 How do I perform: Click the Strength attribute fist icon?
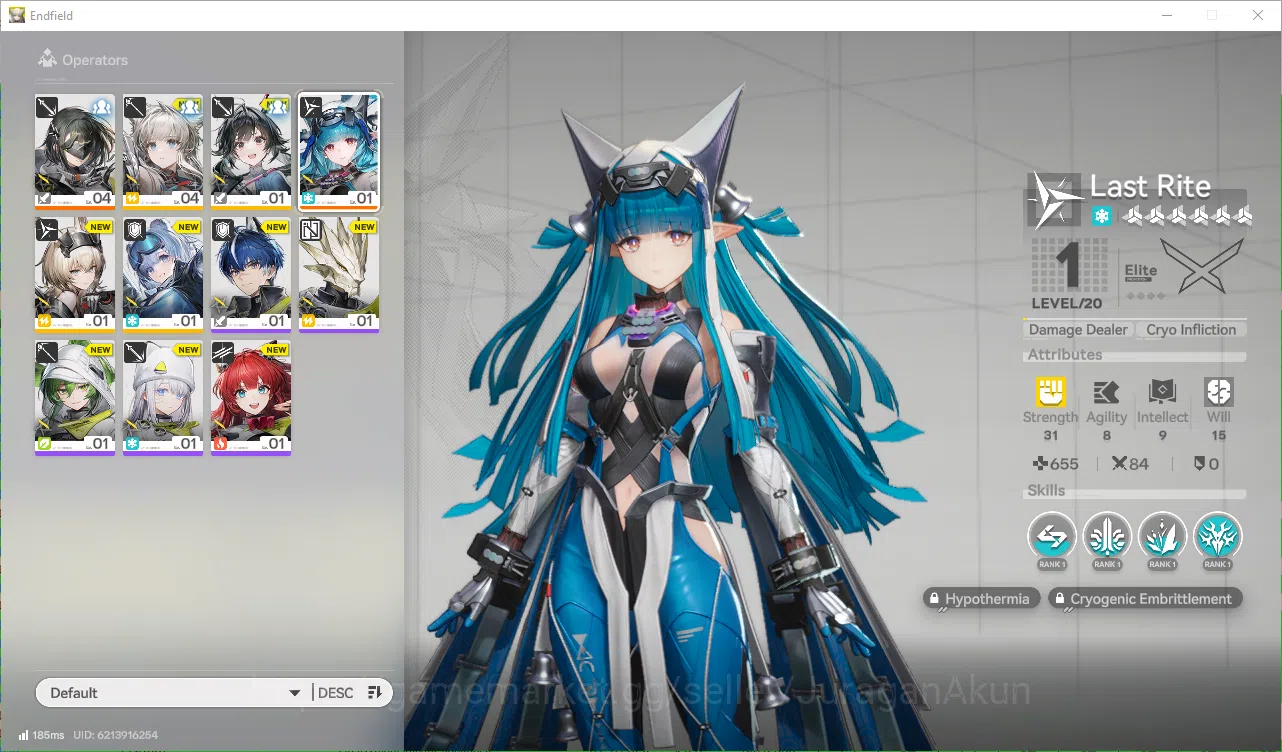pos(1050,391)
